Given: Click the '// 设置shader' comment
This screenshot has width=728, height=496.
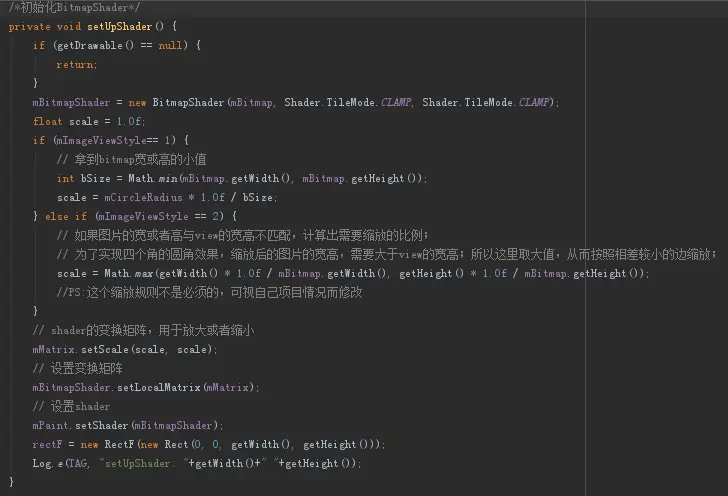Looking at the screenshot, I should (71, 406).
